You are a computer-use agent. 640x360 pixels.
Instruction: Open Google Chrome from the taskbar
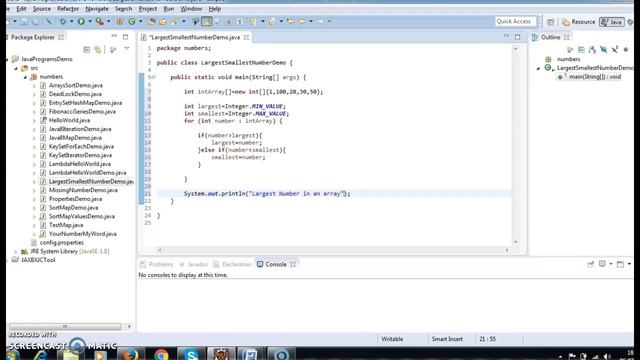[161, 354]
